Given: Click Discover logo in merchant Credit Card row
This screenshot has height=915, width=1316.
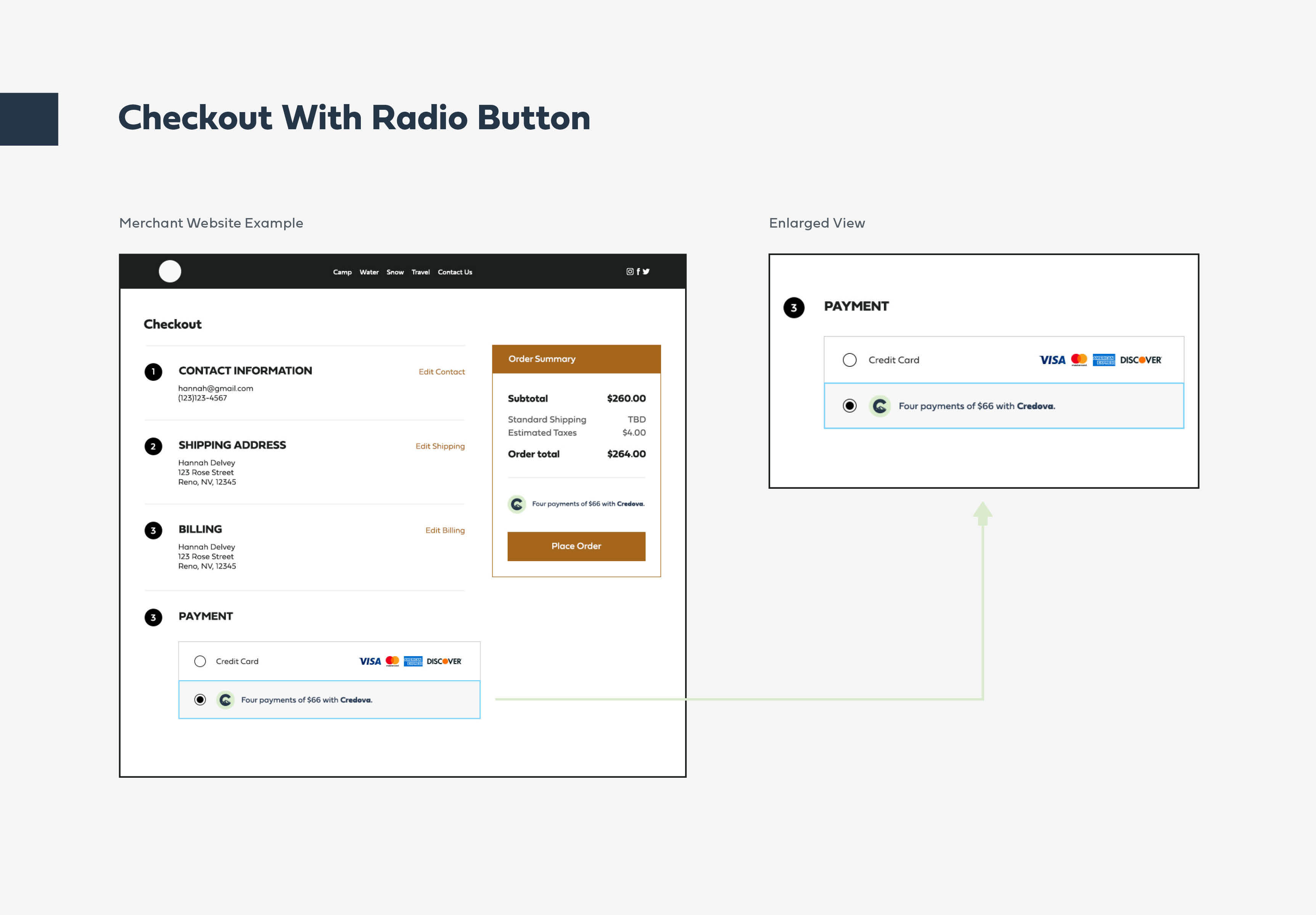Looking at the screenshot, I should [444, 661].
